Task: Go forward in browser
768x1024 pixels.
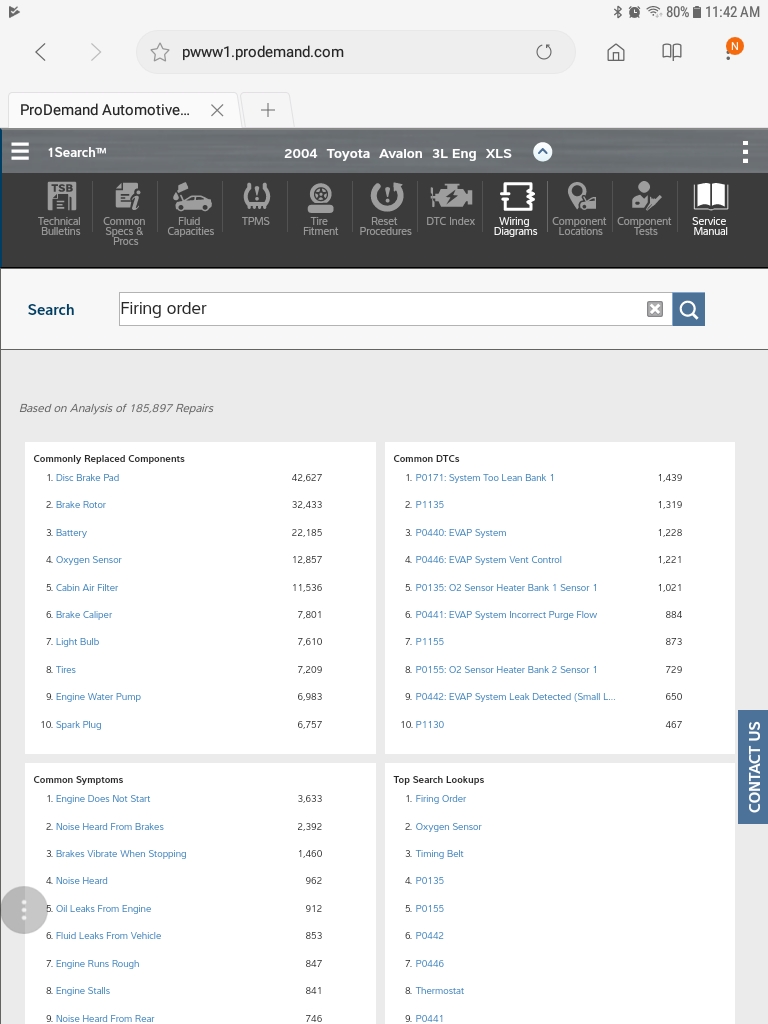Action: coord(95,52)
